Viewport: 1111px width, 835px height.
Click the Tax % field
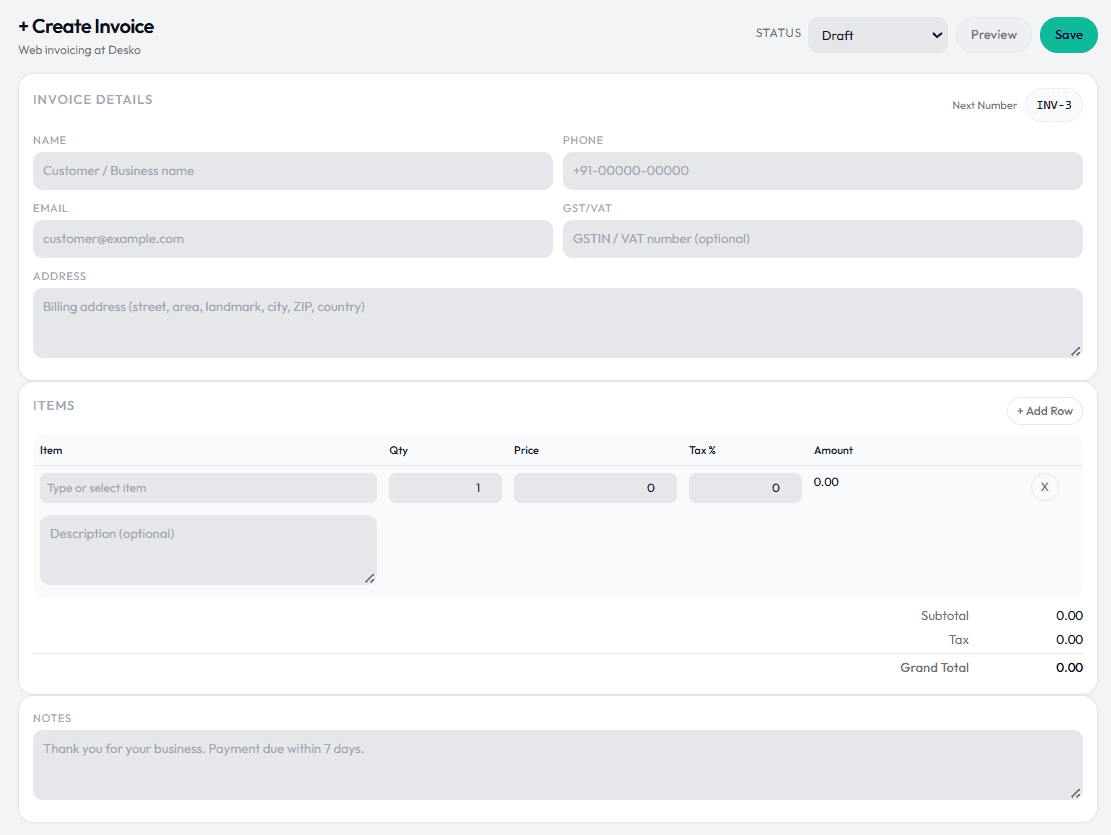745,487
